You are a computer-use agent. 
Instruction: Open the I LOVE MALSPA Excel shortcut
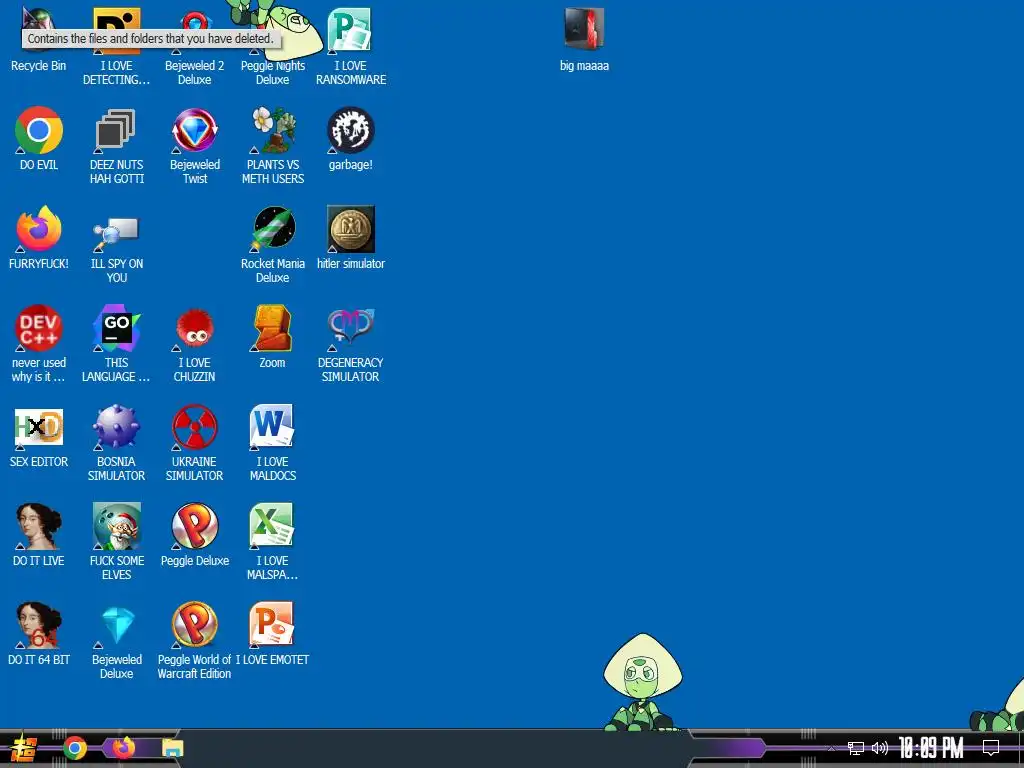coord(273,542)
